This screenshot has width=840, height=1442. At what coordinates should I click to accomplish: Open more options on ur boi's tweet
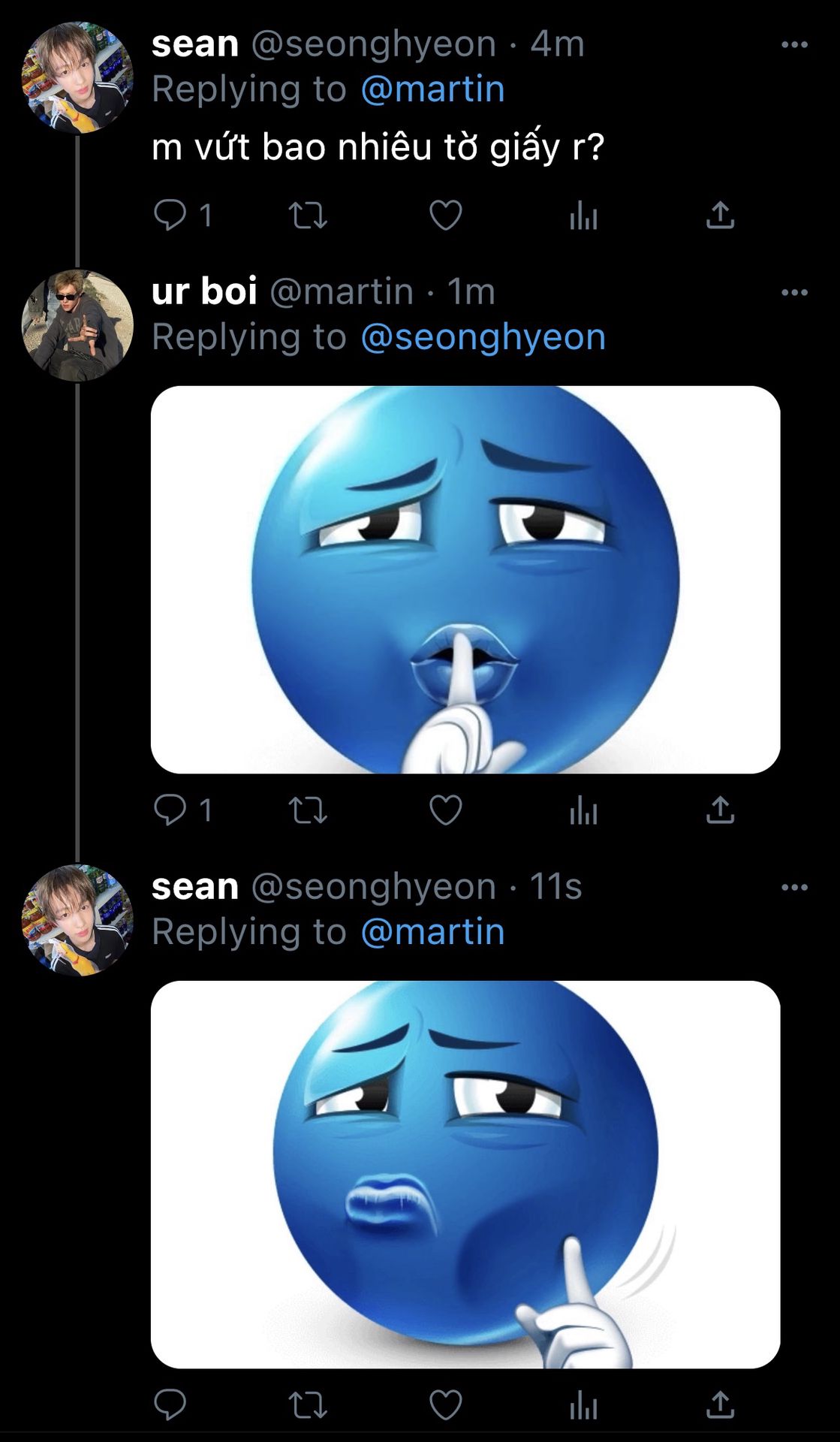794,292
